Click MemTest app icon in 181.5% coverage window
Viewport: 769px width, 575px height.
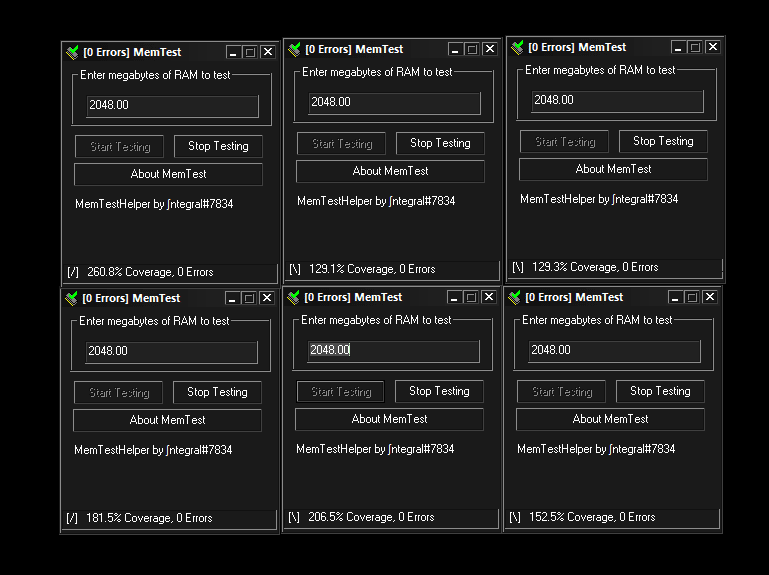72,298
